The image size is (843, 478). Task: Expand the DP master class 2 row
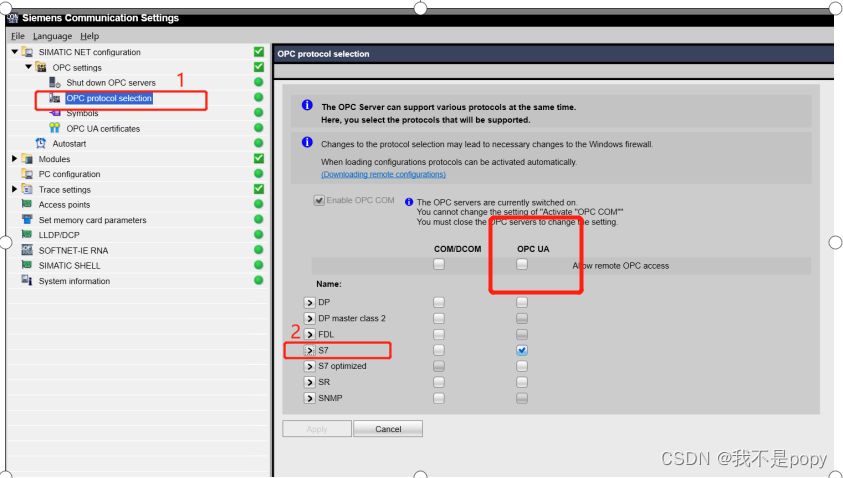pyautogui.click(x=309, y=318)
